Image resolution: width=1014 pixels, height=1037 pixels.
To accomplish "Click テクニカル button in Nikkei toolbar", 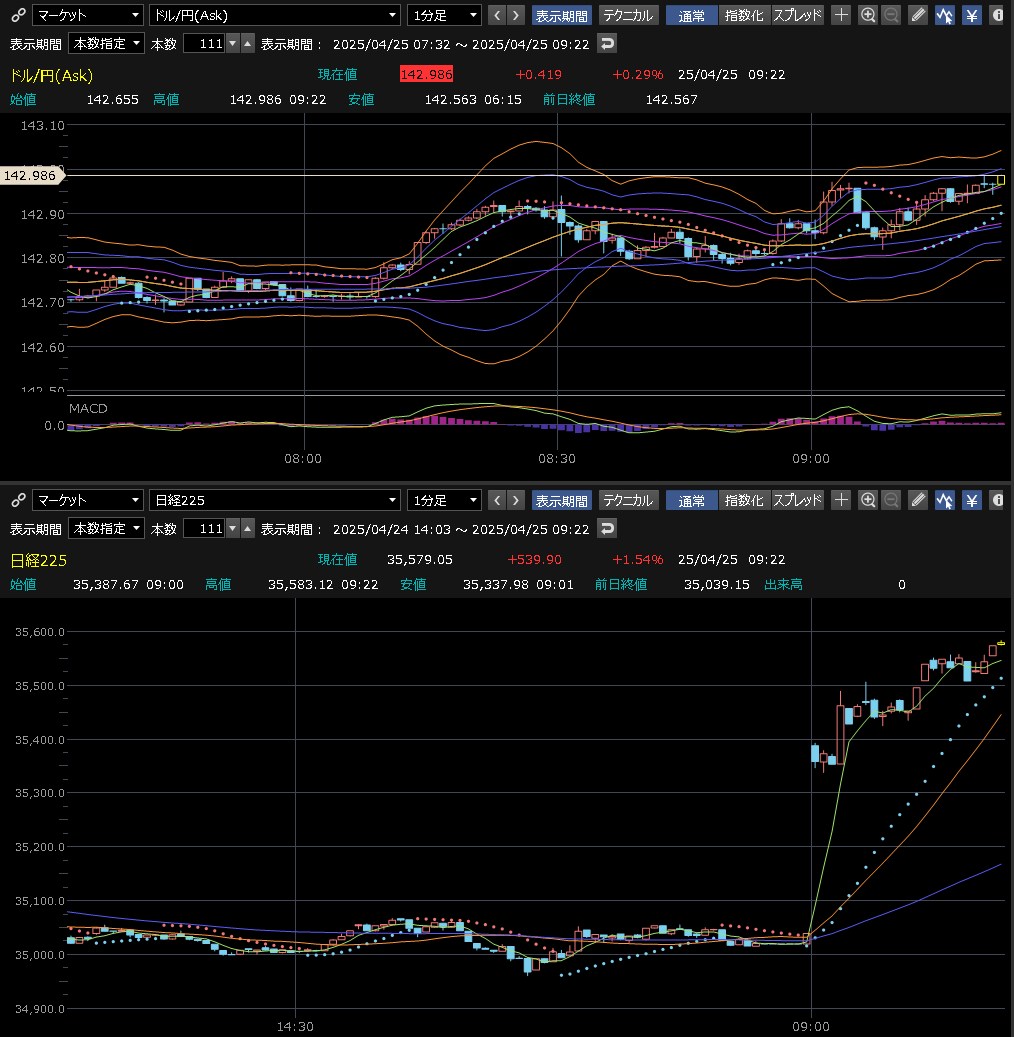I will (628, 500).
